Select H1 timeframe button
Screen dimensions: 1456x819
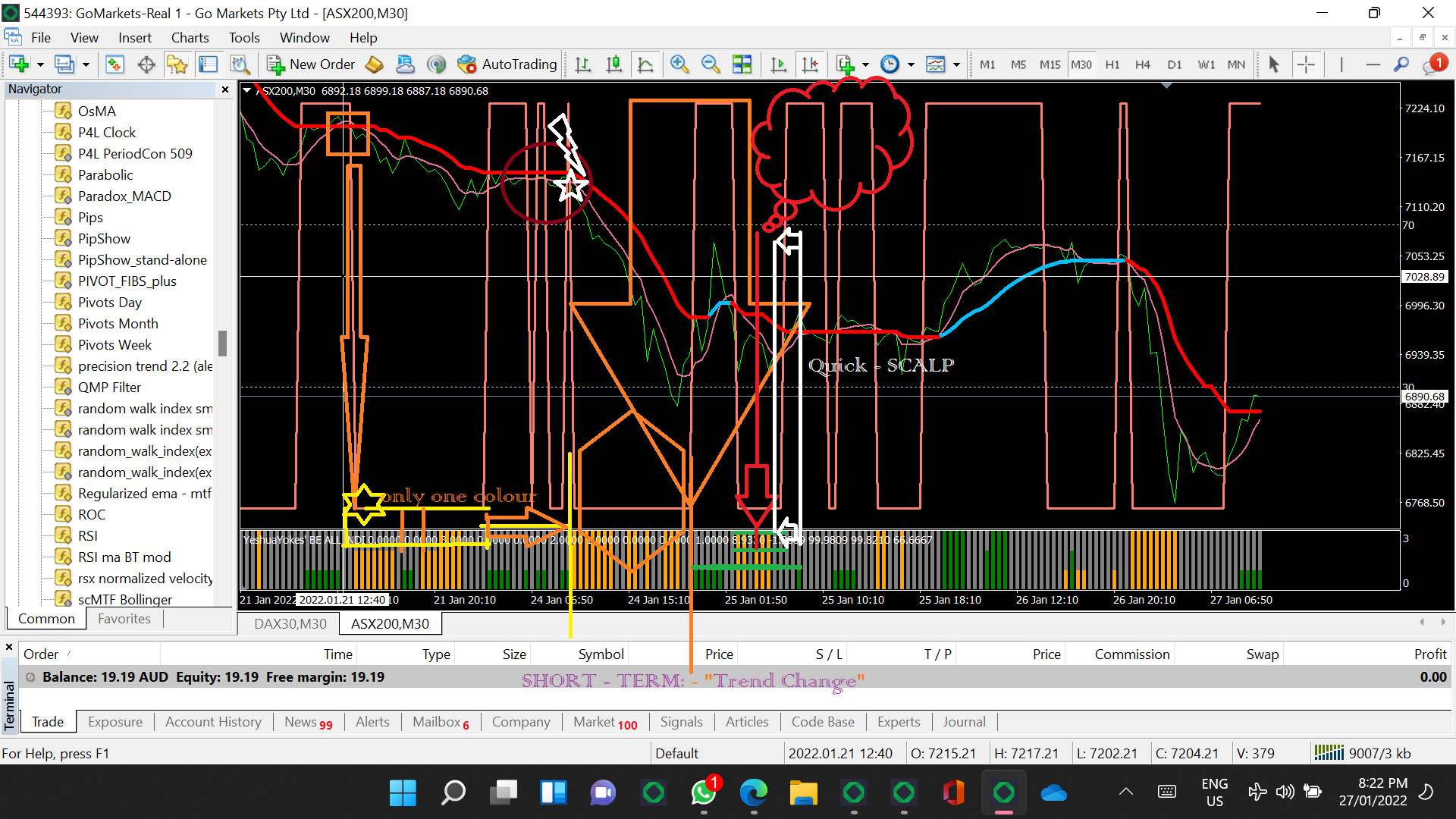click(1112, 64)
